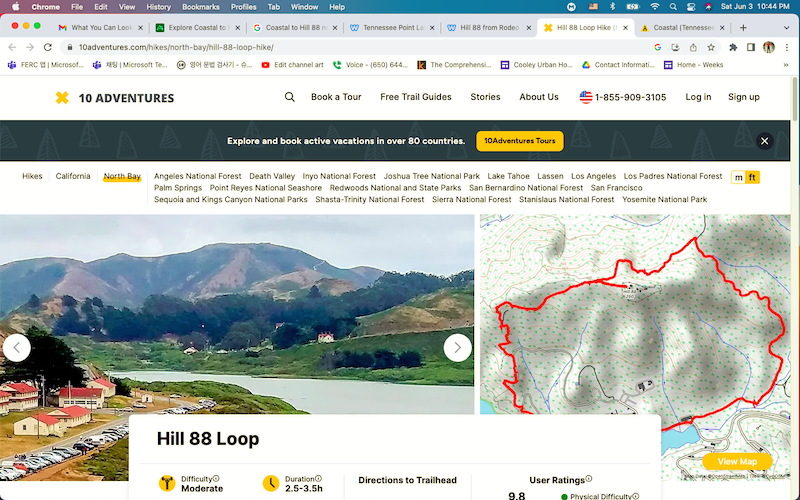Bookmark this page with star icon
Screen dimensions: 800x500
(x=711, y=47)
